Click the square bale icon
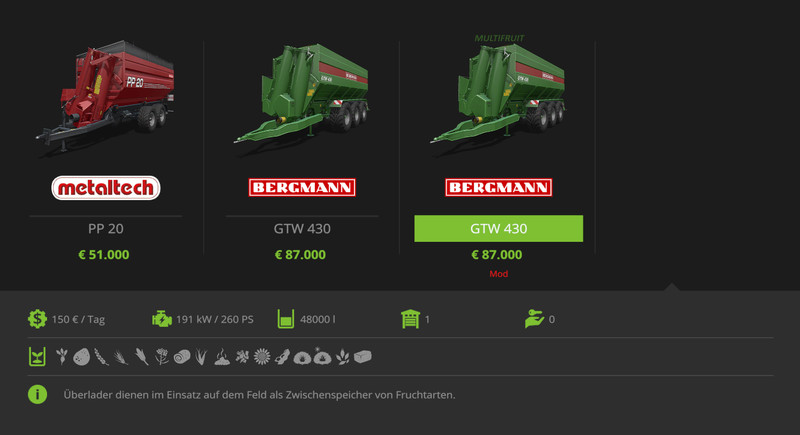800x435 pixels. click(363, 356)
